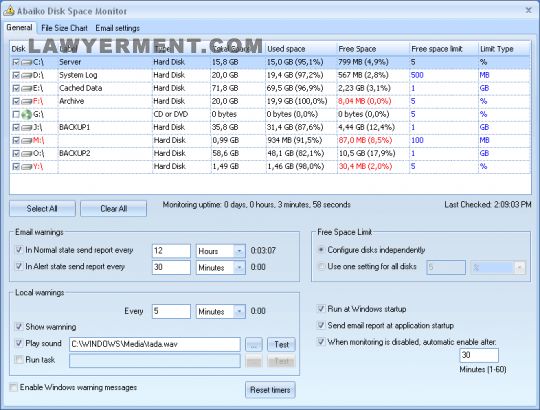Click the O:\ hard disk drive icon
This screenshot has height=410, width=540.
[27, 154]
